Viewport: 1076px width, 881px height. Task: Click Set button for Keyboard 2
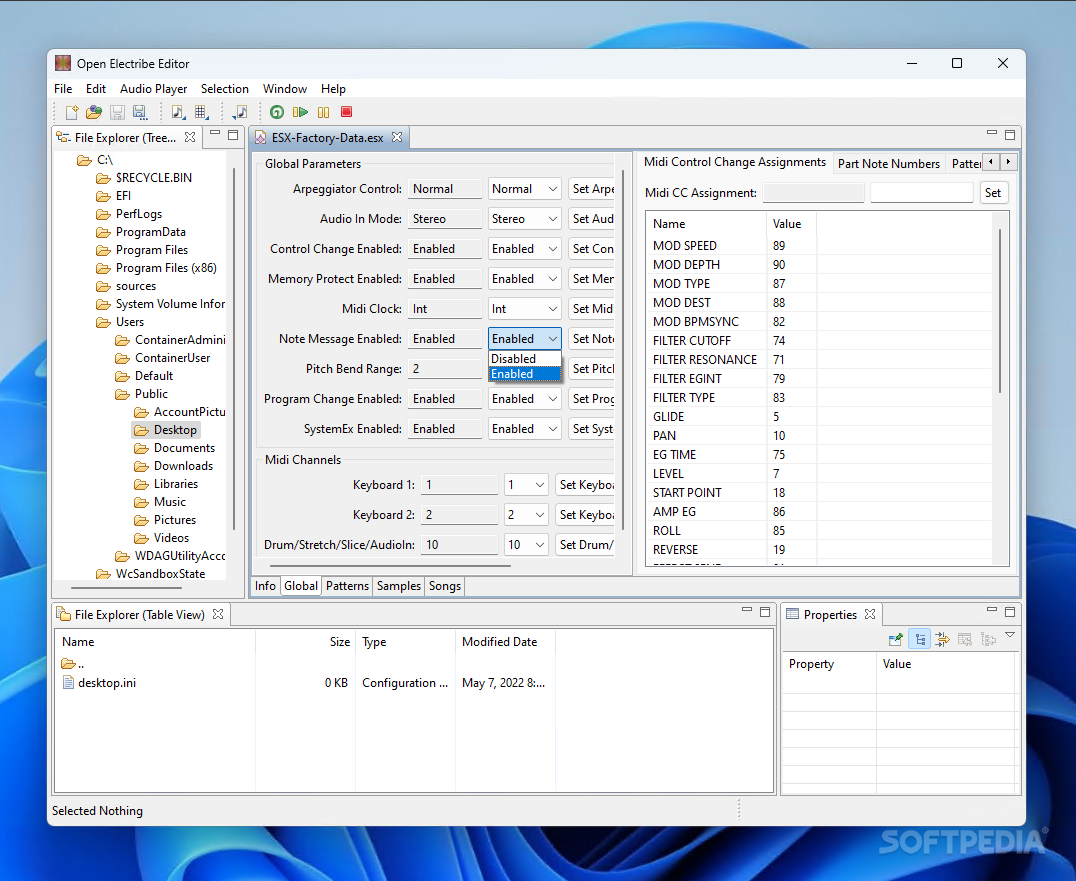click(x=585, y=515)
